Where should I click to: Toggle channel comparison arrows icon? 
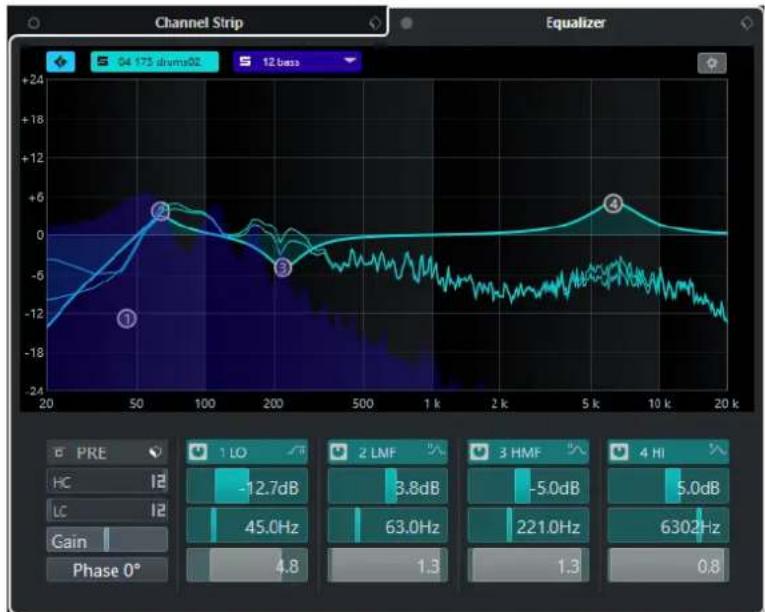(x=61, y=62)
